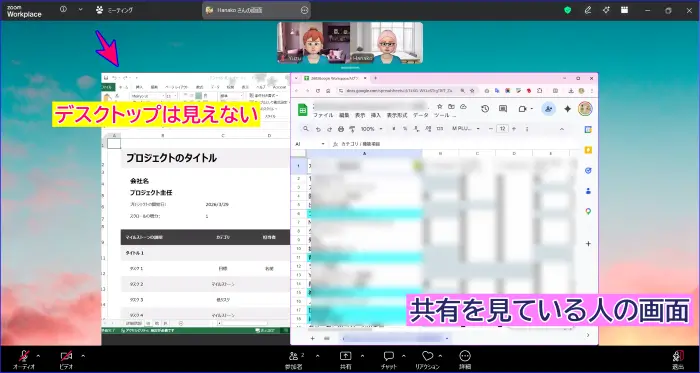Image resolution: width=700 pixels, height=373 pixels.
Task: Select the red-haired participant's video thumbnail
Action: coord(313,43)
